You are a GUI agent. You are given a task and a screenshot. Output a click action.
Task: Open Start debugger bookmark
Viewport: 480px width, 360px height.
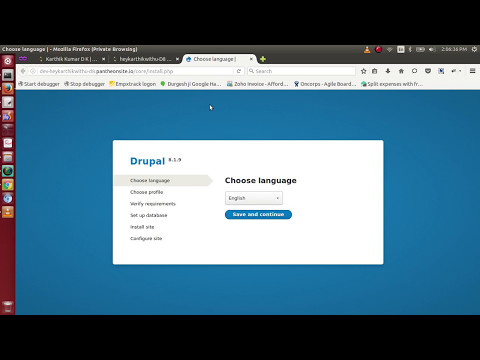coord(39,84)
